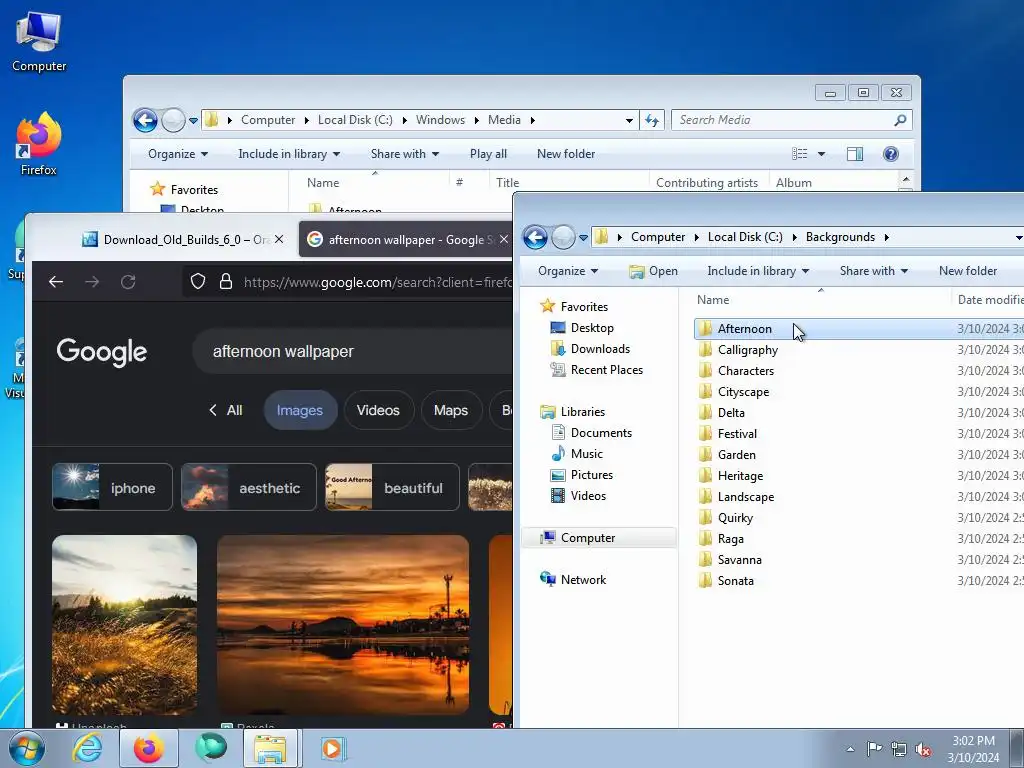Filter images by iphone chip

point(112,487)
